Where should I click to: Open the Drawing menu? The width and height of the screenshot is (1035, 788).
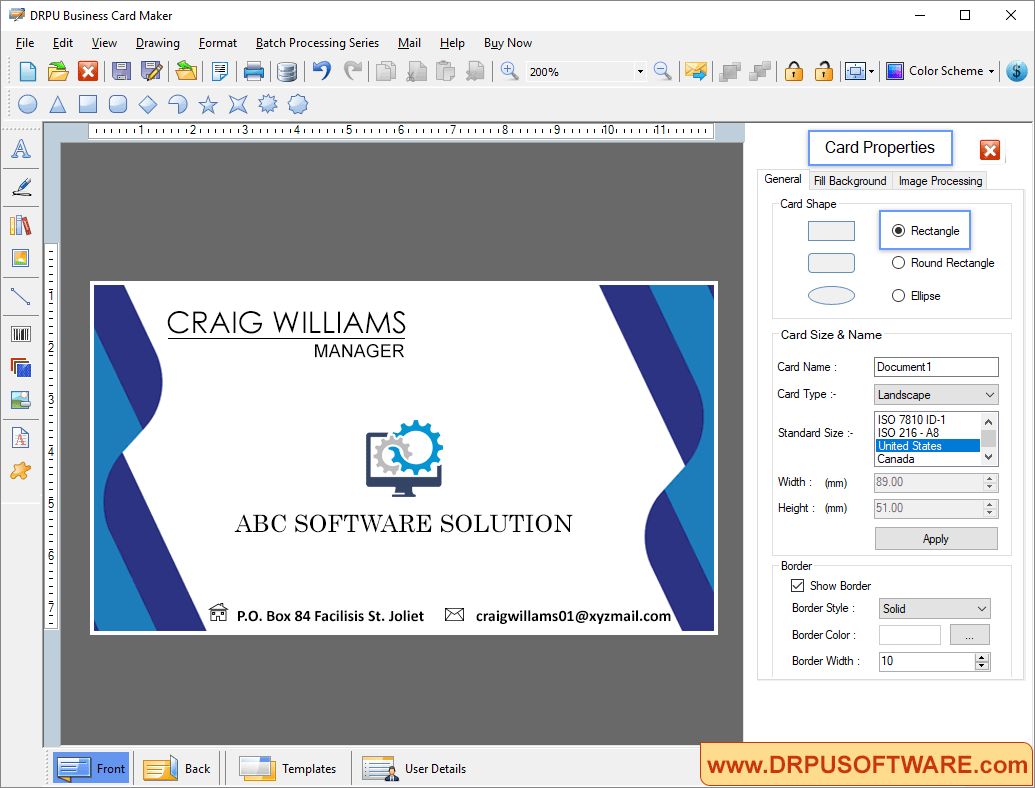coord(158,43)
